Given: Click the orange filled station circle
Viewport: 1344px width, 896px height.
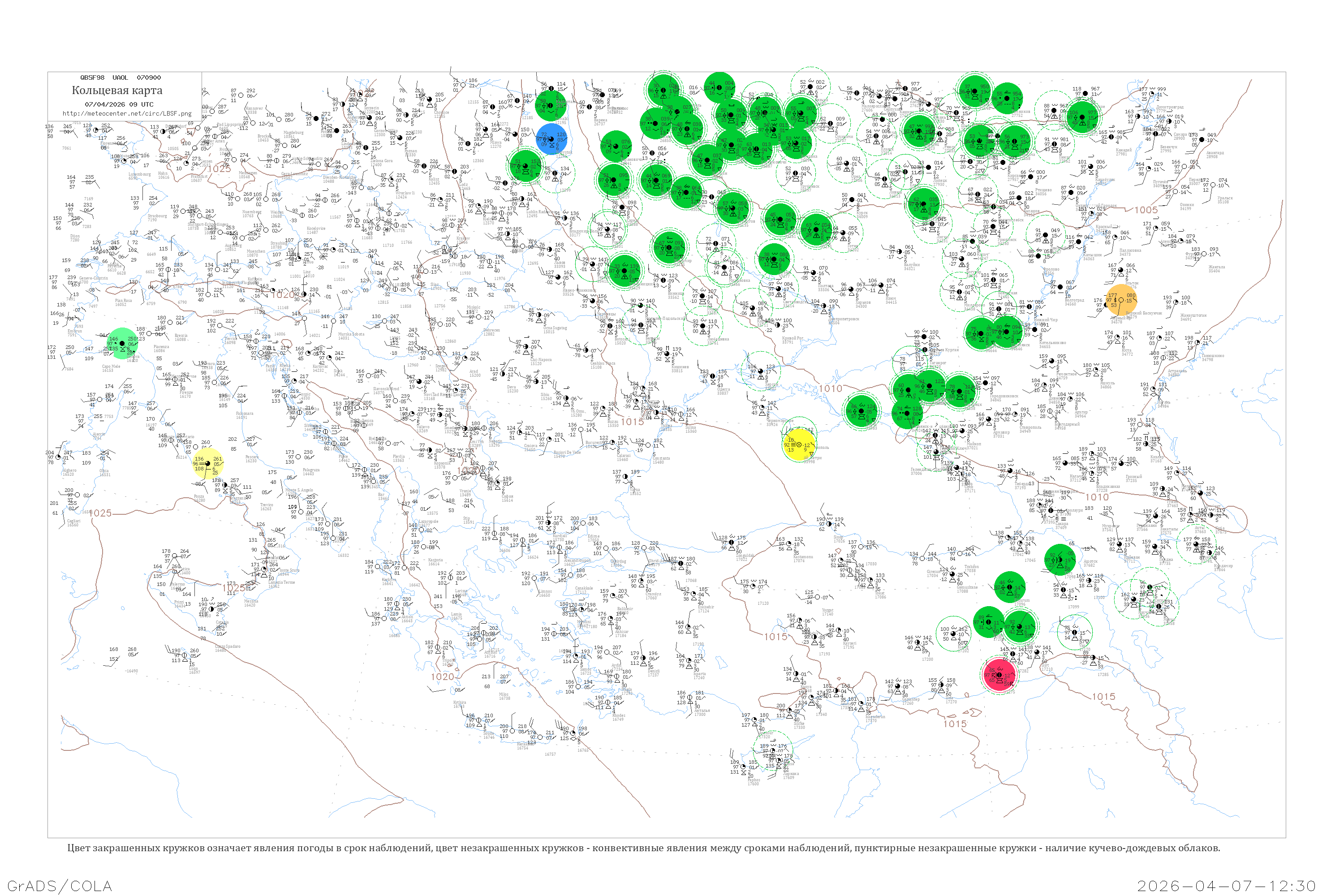Looking at the screenshot, I should coord(1122,299).
